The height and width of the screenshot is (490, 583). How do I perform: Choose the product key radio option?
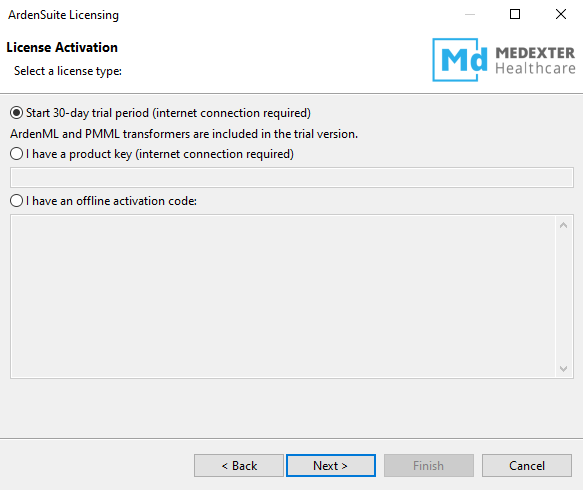[16, 154]
